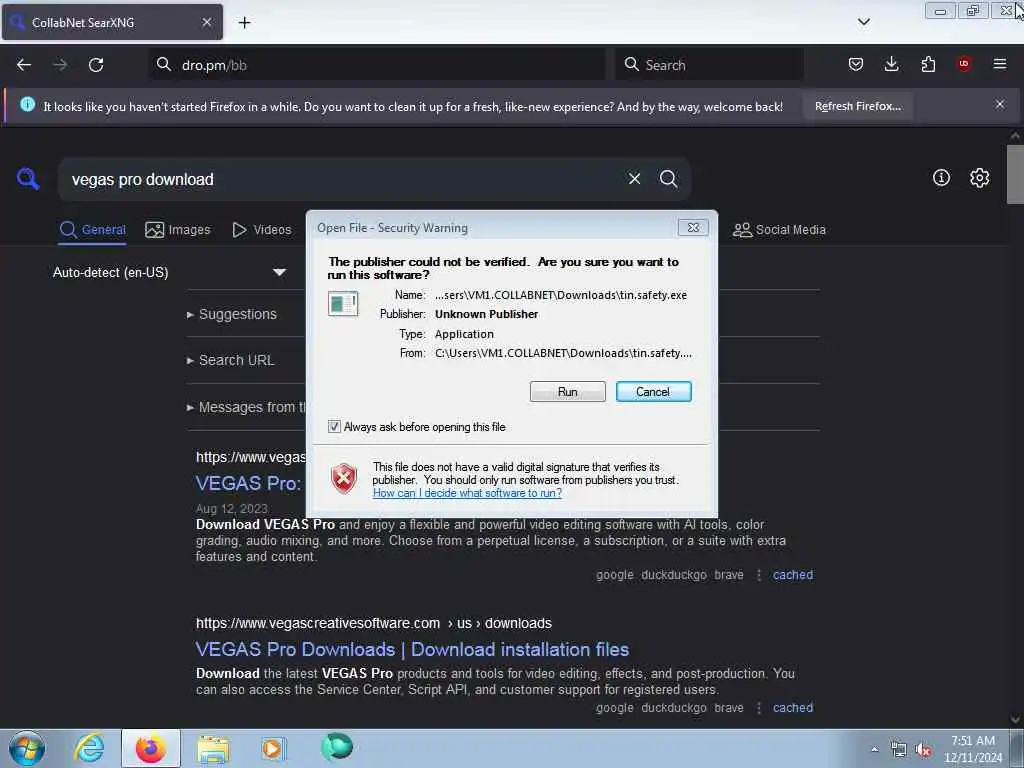This screenshot has height=768, width=1024.
Task: Switch to the Images category
Action: point(178,230)
